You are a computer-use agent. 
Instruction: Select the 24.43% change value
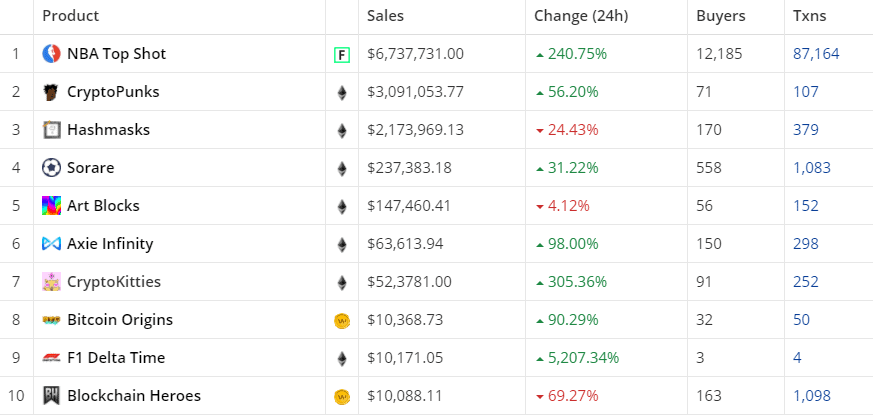click(573, 130)
